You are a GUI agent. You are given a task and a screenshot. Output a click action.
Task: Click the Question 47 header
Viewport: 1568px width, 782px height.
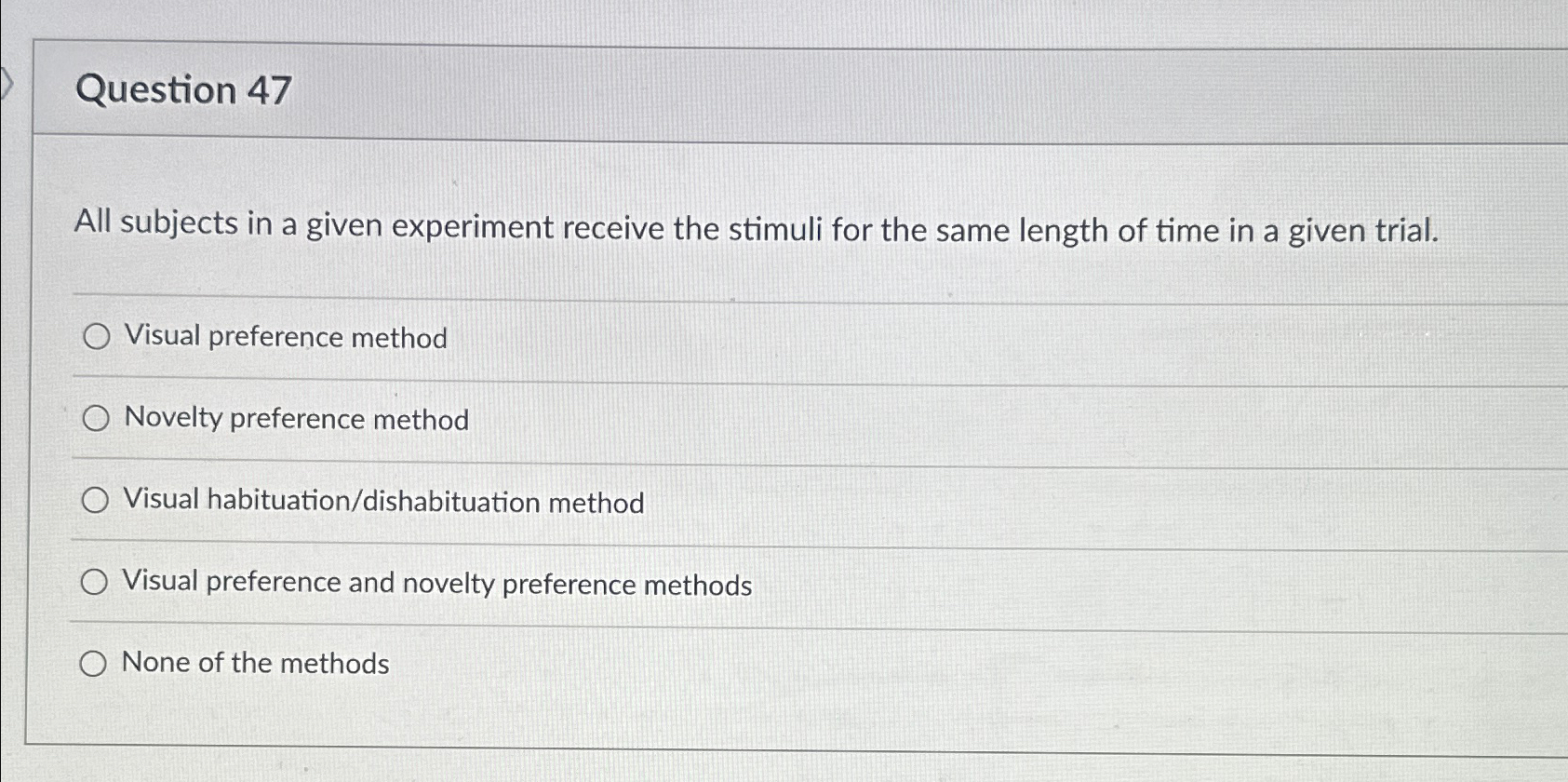(183, 89)
